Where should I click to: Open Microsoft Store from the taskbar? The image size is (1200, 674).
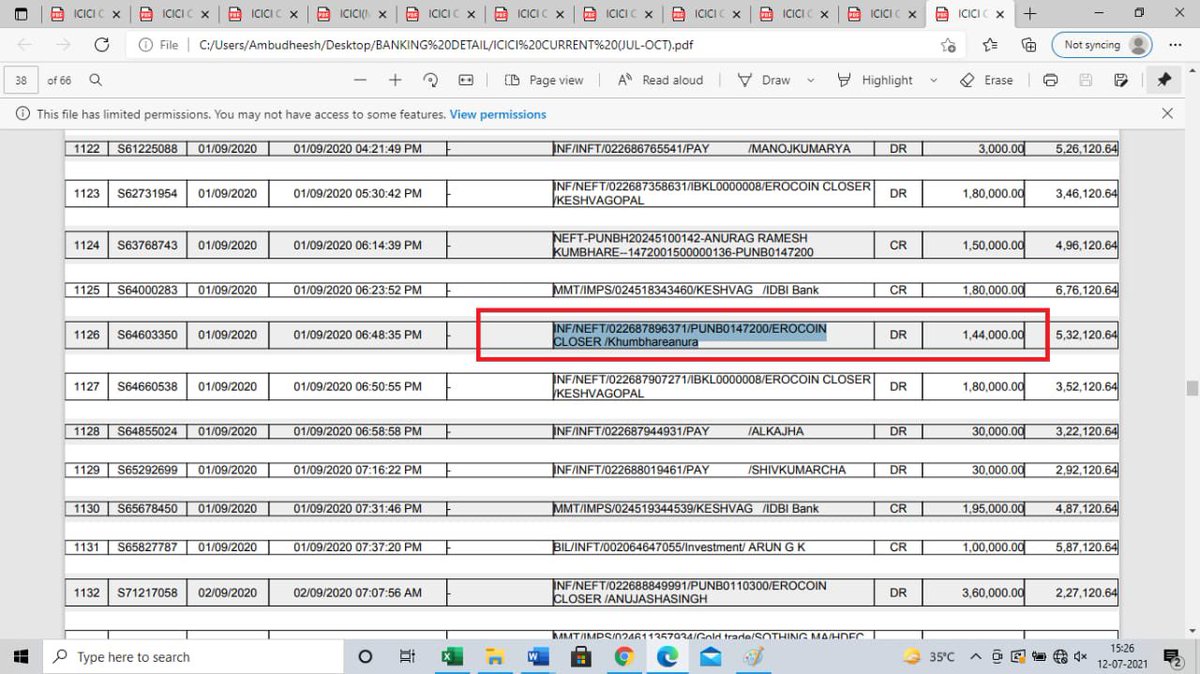580,657
